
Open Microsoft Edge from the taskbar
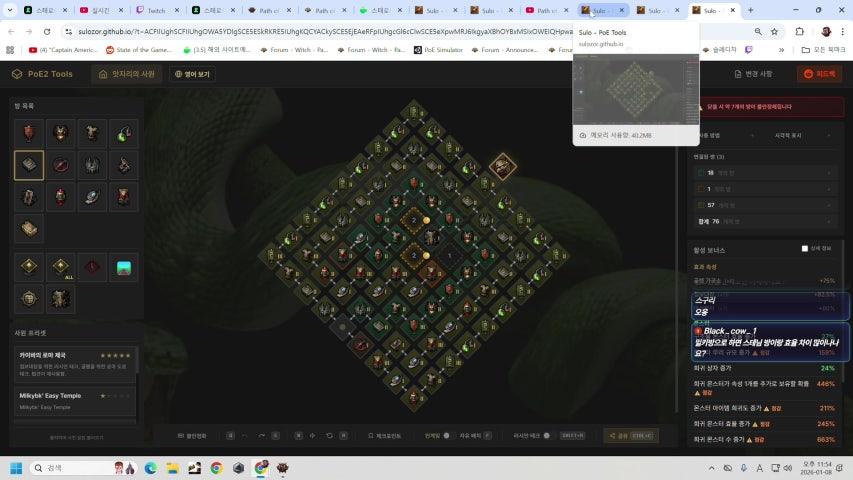pyautogui.click(x=151, y=468)
